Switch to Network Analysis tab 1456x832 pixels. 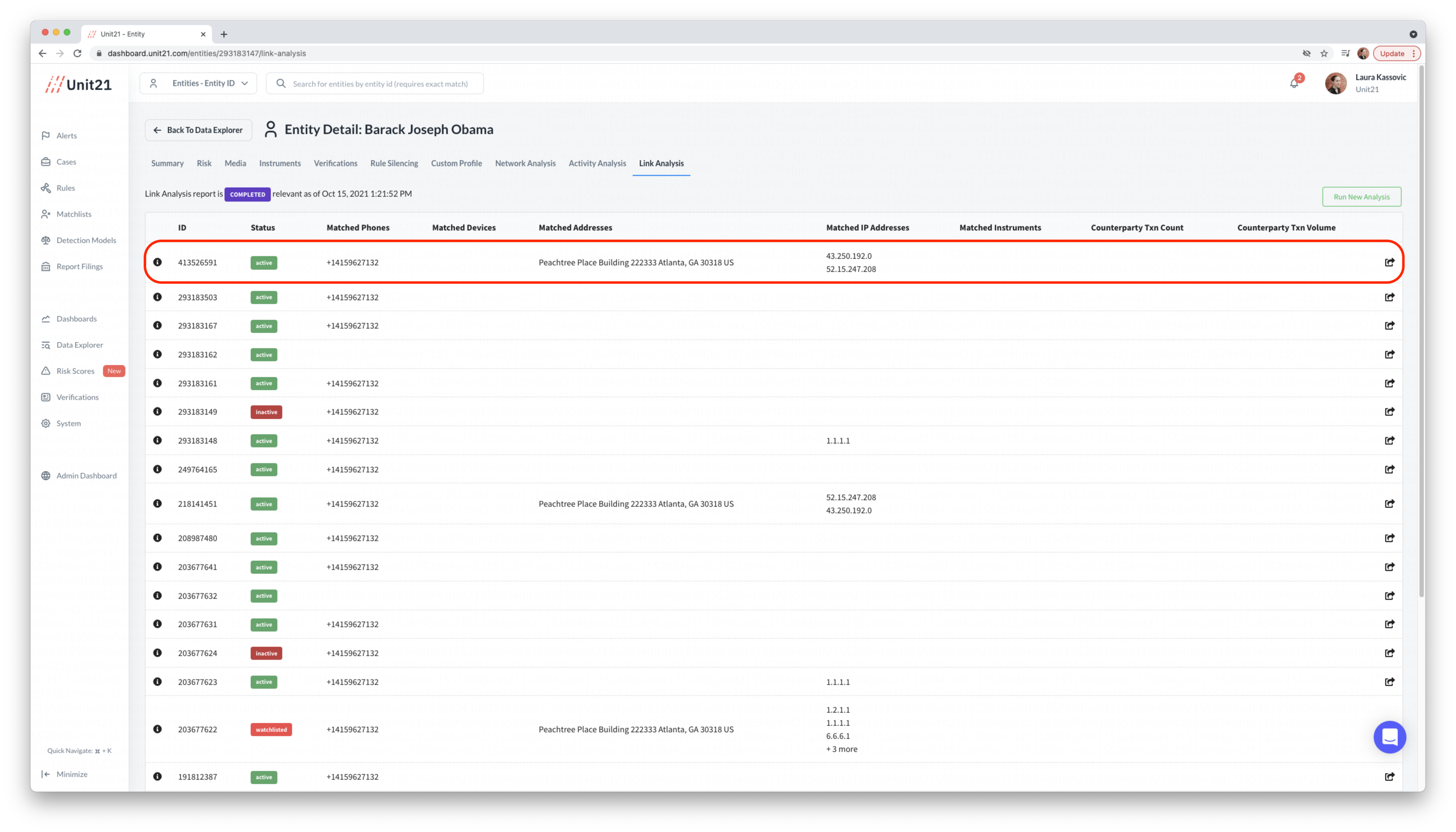[524, 163]
